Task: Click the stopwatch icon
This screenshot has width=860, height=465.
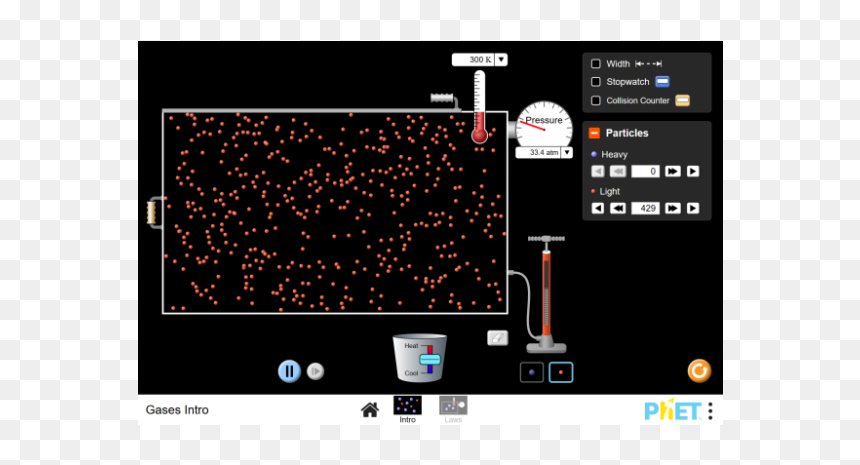Action: point(662,82)
